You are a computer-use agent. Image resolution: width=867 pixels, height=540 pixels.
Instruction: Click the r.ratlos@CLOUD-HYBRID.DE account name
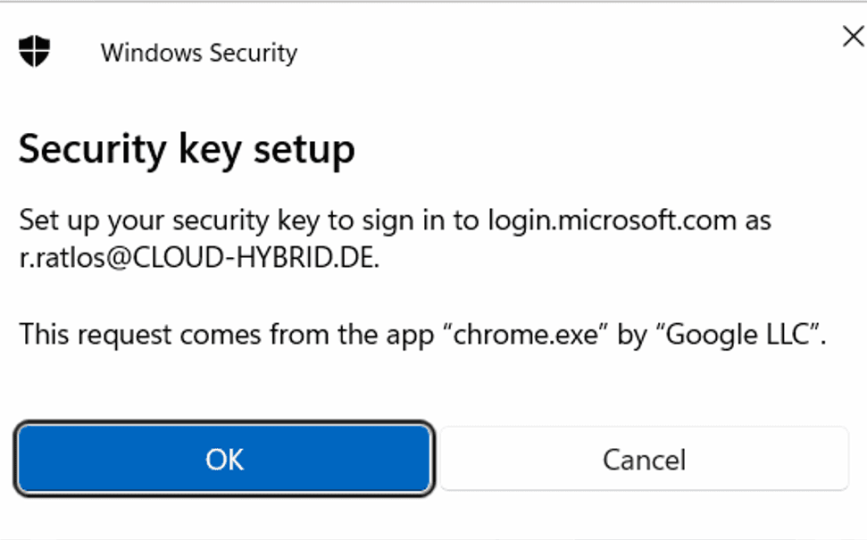tap(197, 259)
